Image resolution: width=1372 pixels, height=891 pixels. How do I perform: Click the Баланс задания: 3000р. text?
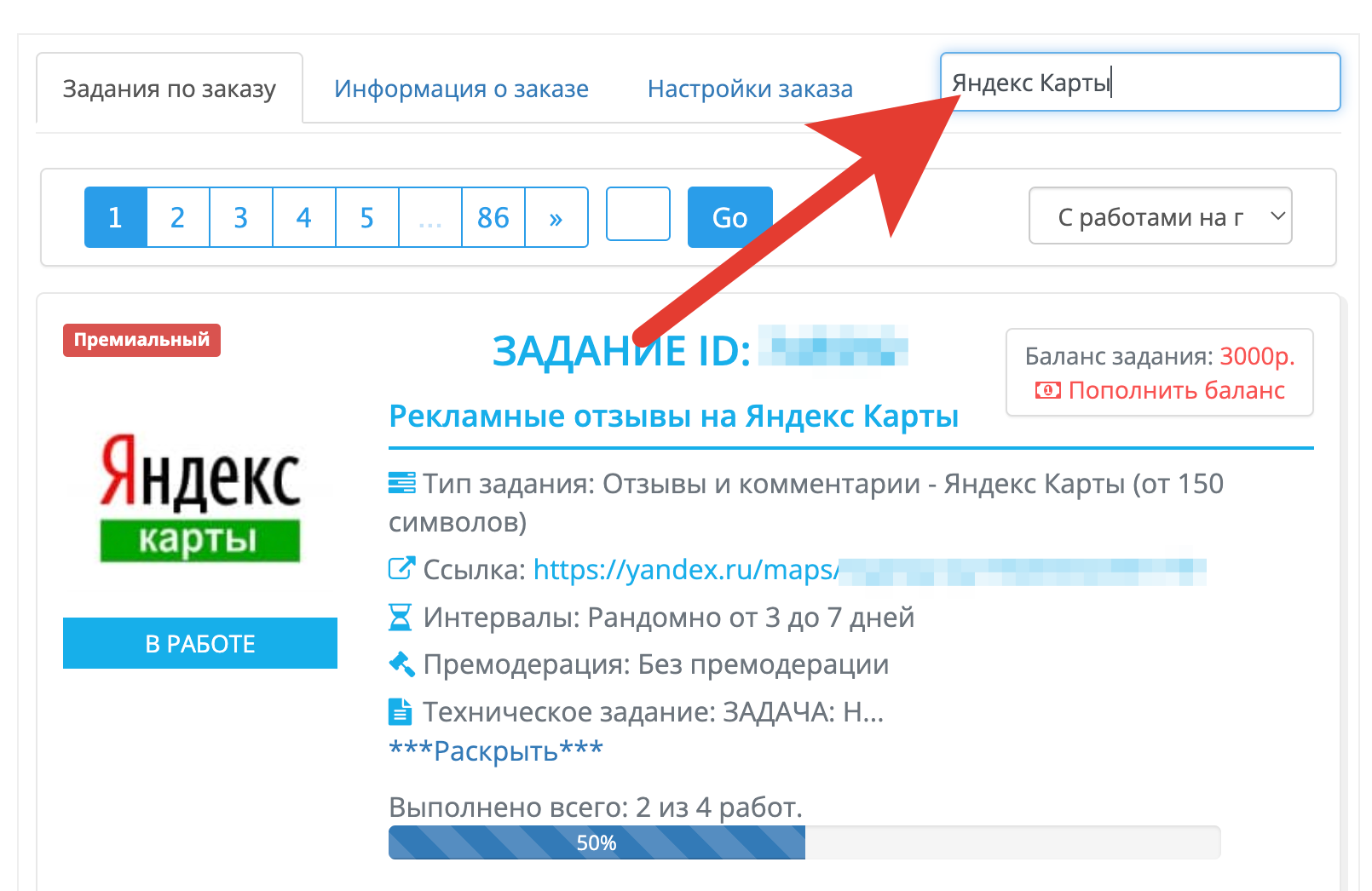[1160, 356]
